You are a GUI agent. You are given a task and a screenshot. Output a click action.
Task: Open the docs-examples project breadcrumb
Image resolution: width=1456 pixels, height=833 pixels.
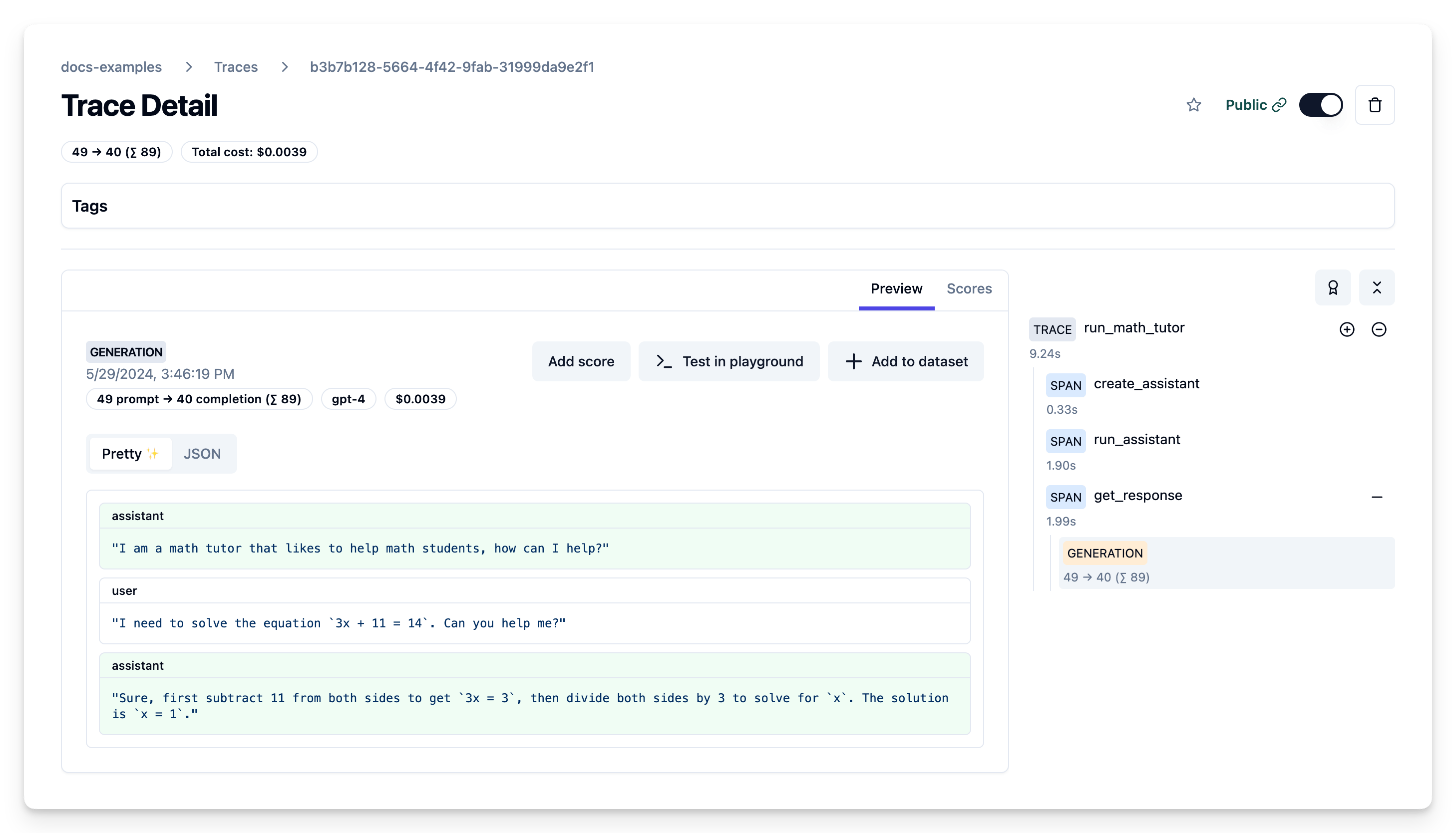click(112, 67)
